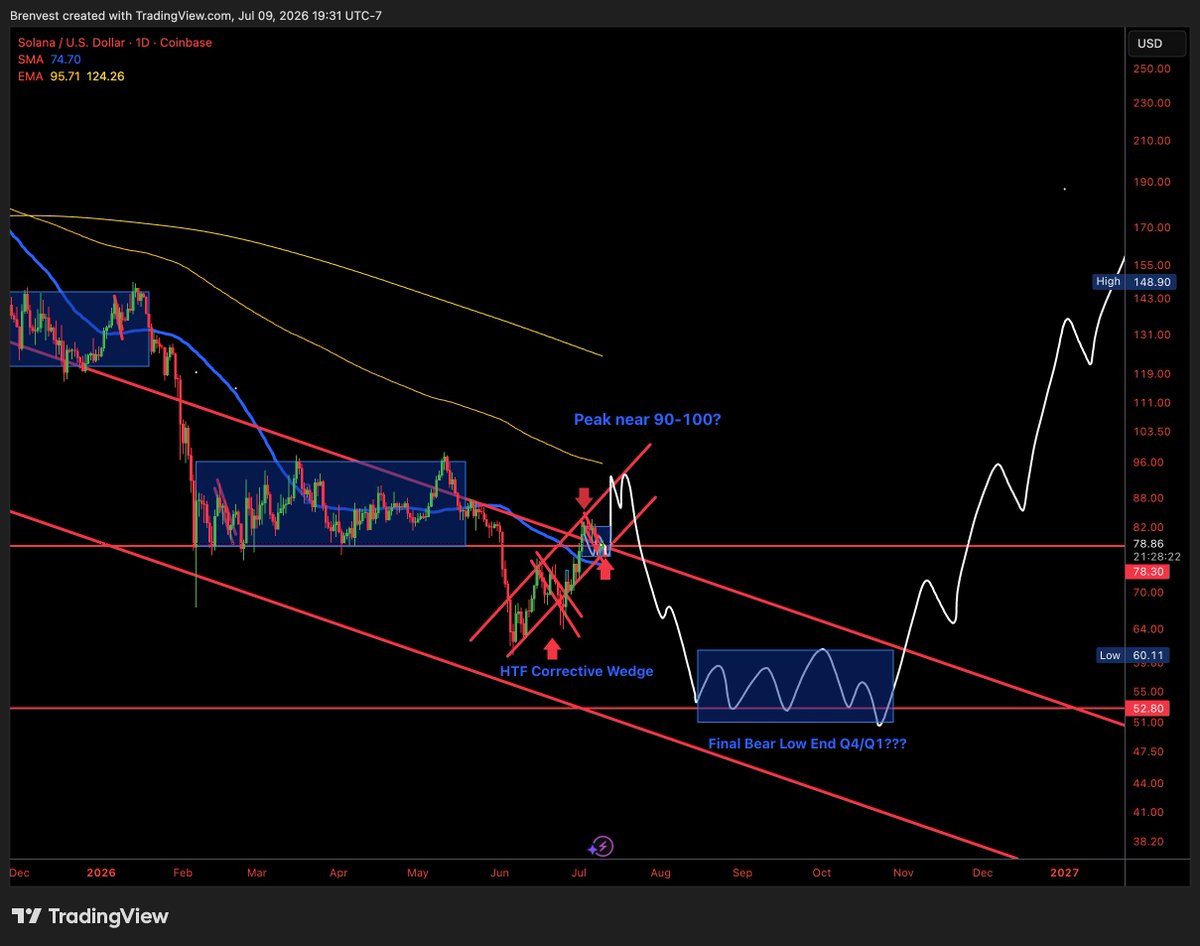This screenshot has width=1200, height=946.
Task: Select the SMA 74.70 indicator legend
Action: point(47,60)
